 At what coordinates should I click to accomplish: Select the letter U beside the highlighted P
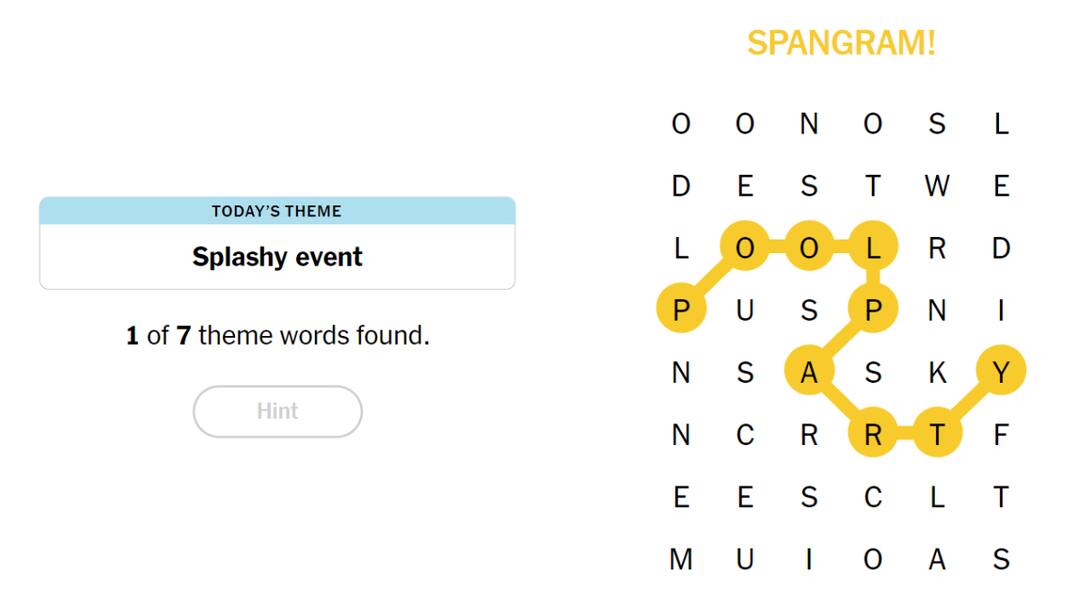pos(744,309)
